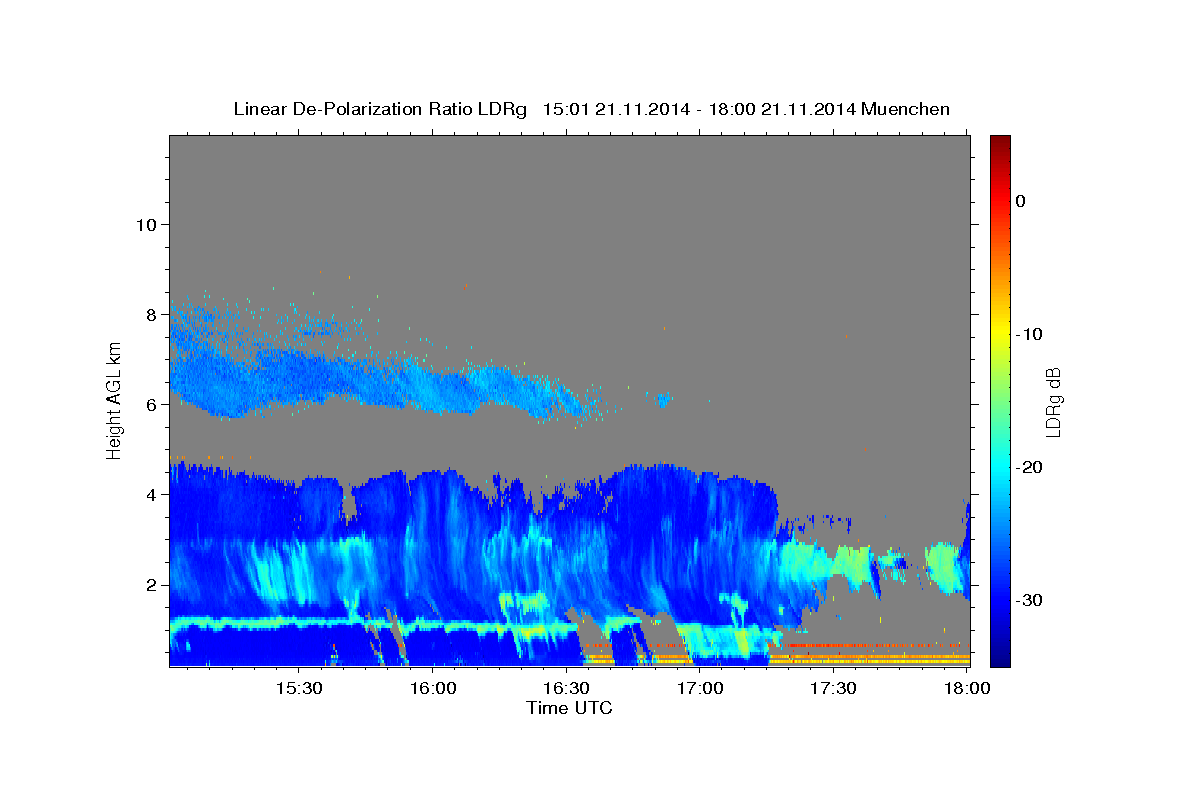
Task: Click the 'Height AGL km' axis title
Action: click(x=115, y=401)
